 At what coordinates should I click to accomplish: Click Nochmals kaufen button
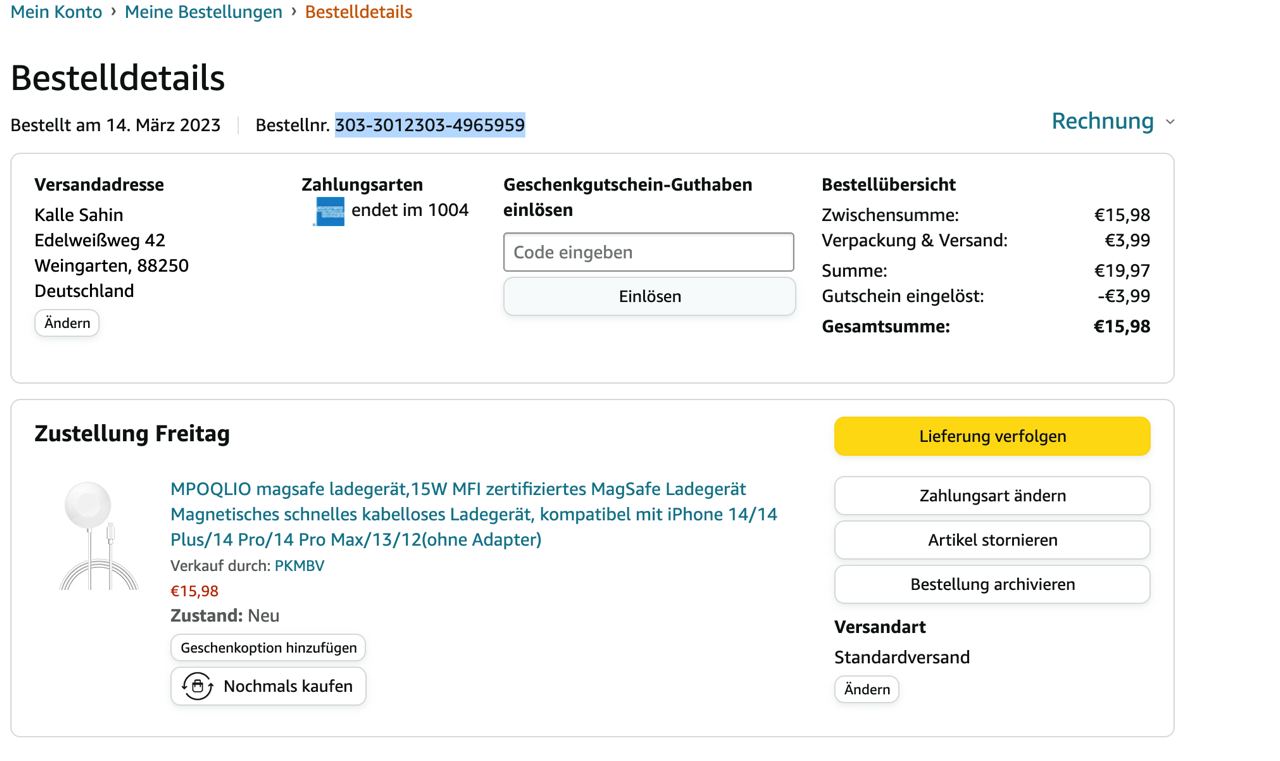click(268, 686)
